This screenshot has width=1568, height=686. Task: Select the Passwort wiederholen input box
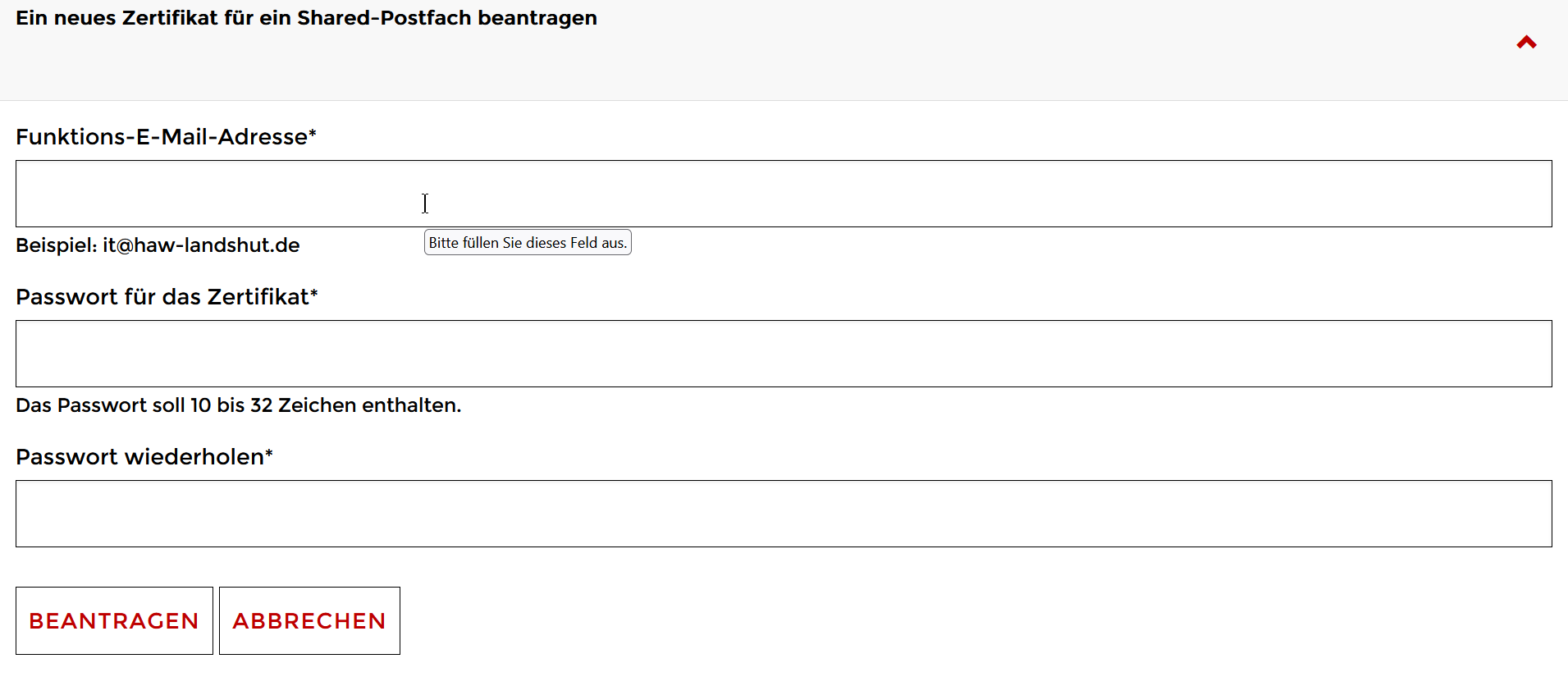click(784, 514)
